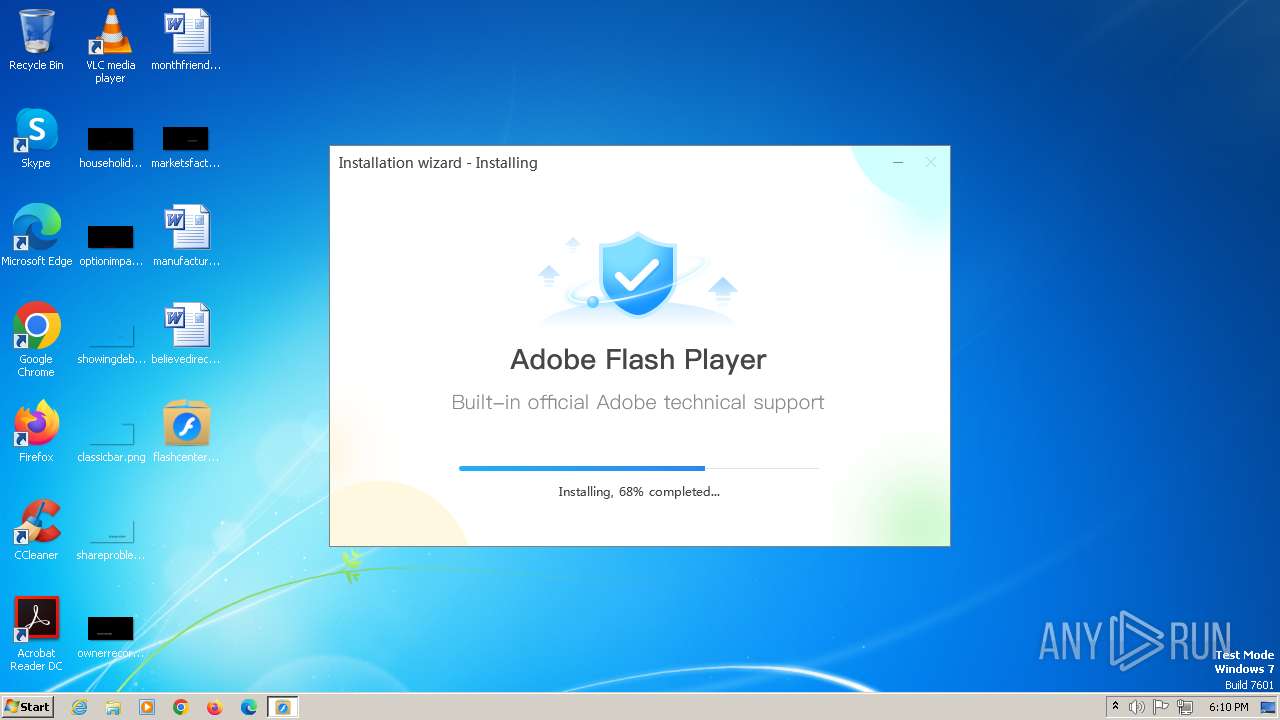Open the Windows Start menu
Screen dimensions: 1280x720
coord(27,707)
